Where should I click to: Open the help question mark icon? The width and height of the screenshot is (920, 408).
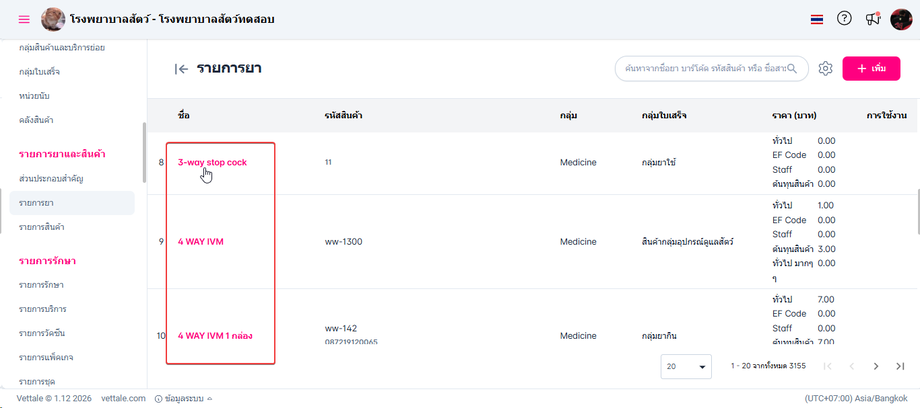(845, 19)
